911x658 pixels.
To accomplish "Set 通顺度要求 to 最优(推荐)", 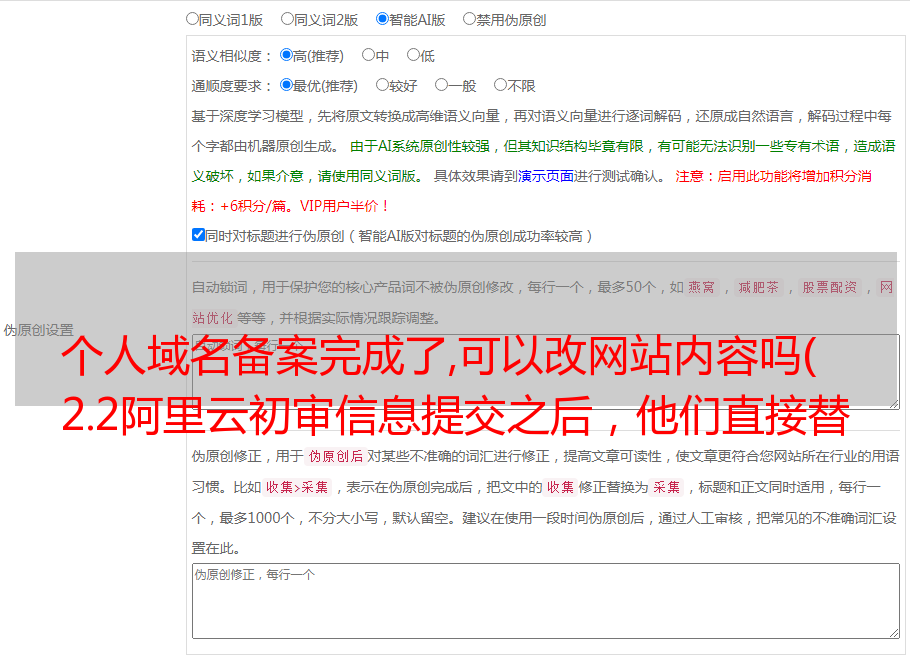I will 286,85.
